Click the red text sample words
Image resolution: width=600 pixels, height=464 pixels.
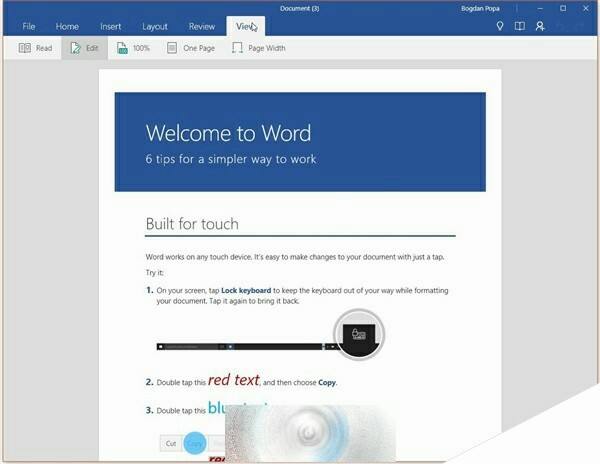[x=234, y=380]
